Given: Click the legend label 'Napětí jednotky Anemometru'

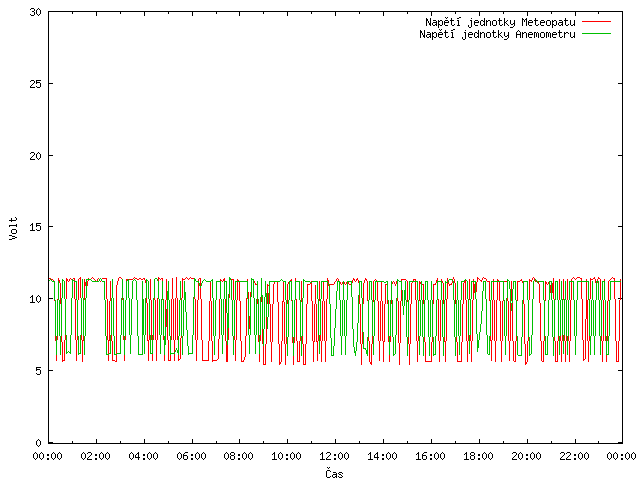Looking at the screenshot, I should pyautogui.click(x=497, y=34).
